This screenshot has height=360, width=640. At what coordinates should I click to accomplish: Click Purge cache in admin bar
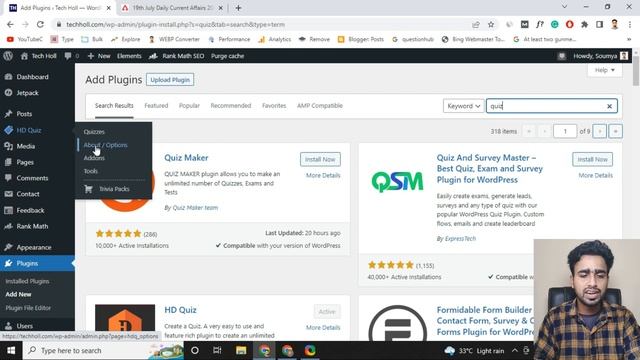pyautogui.click(x=227, y=56)
